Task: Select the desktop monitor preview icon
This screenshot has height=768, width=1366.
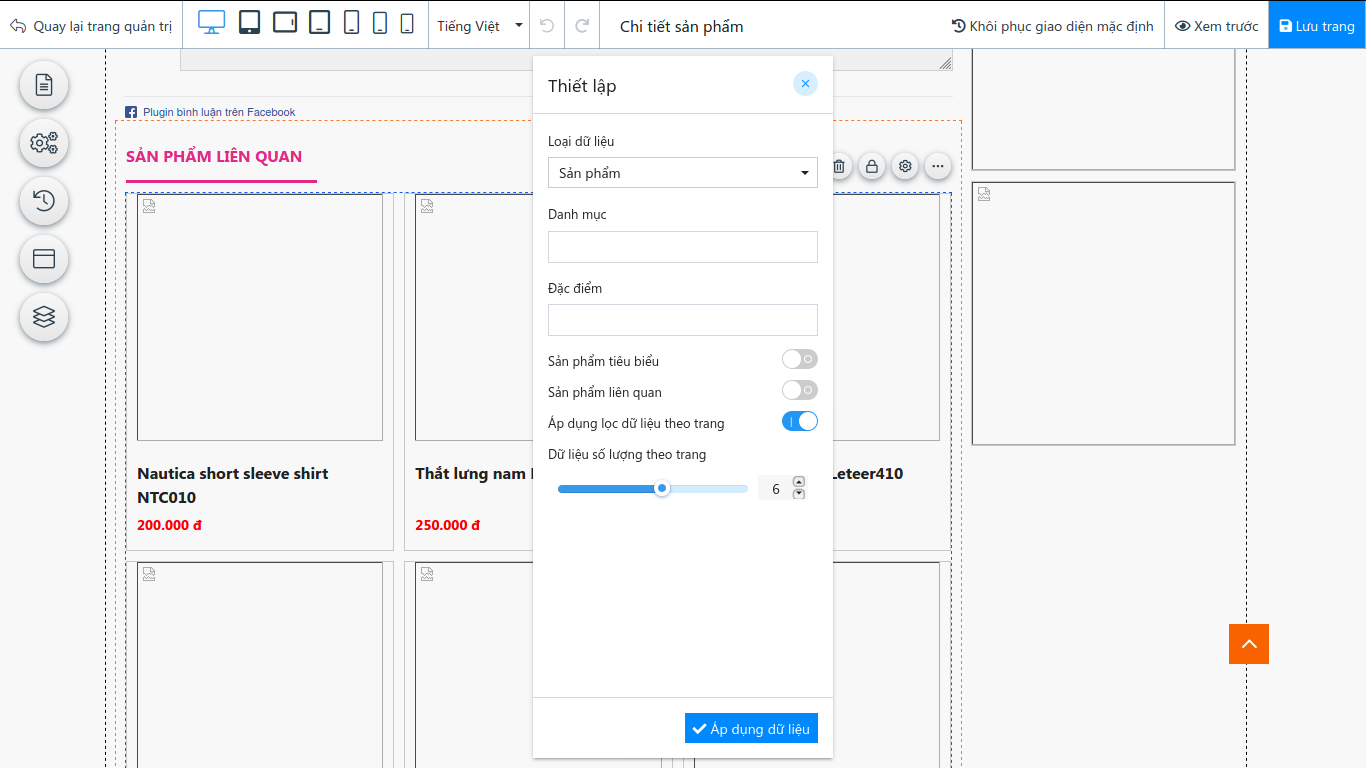Action: coord(212,22)
